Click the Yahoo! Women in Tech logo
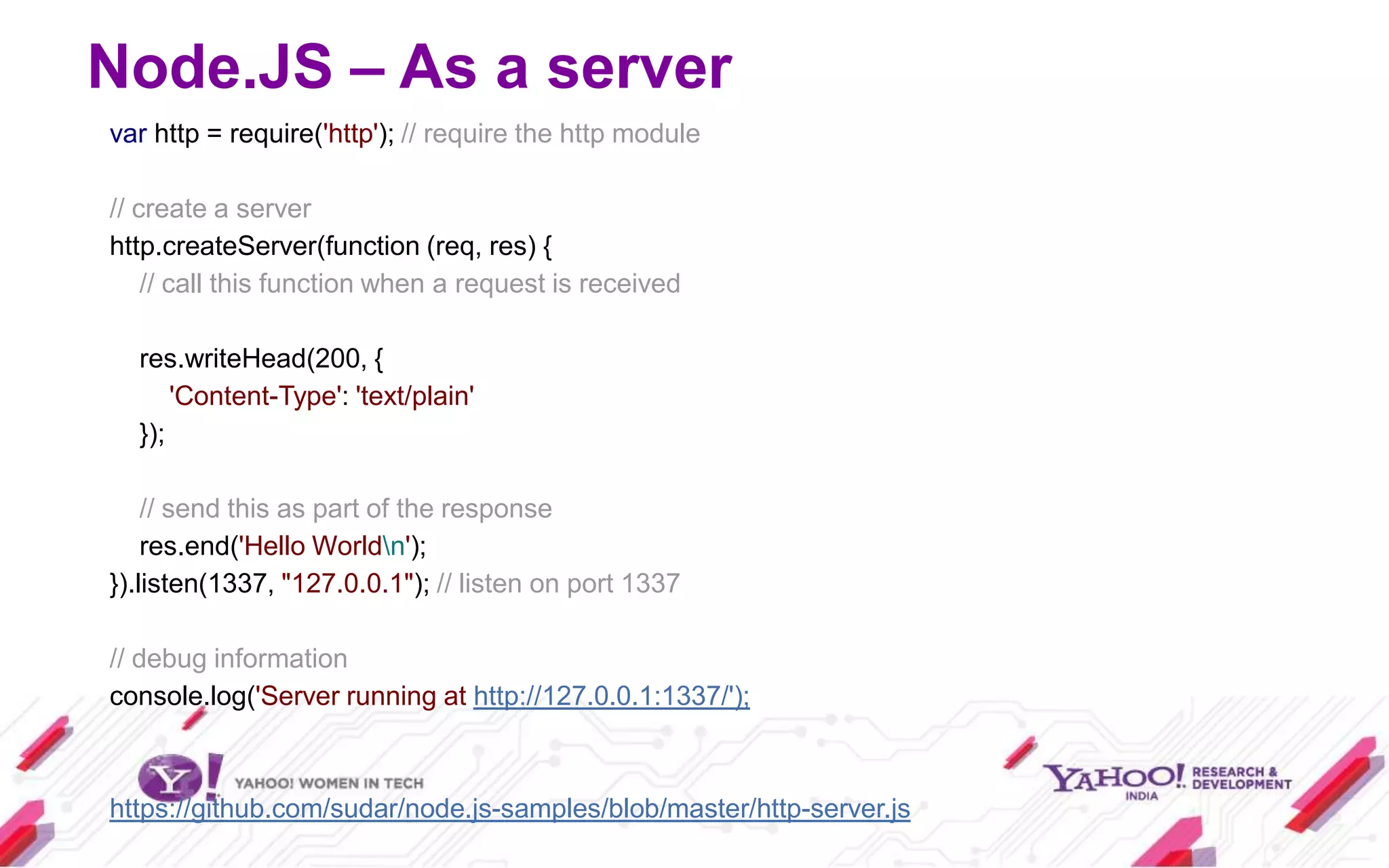Image resolution: width=1389 pixels, height=868 pixels. [281, 777]
